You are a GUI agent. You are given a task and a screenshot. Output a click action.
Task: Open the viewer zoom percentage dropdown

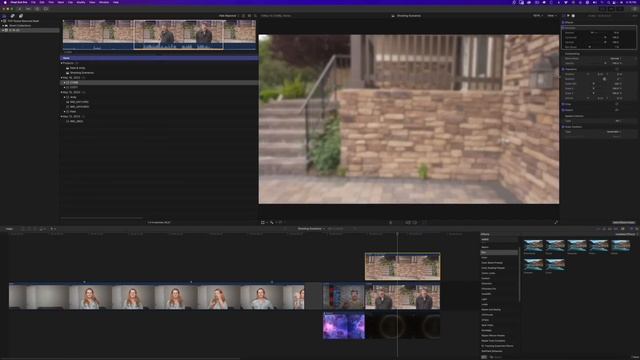click(538, 16)
